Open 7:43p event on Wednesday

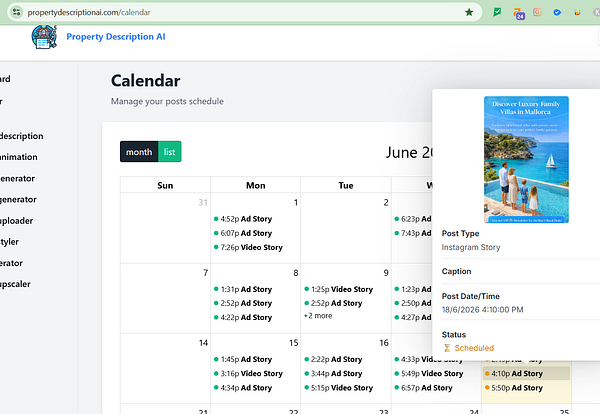[413, 233]
